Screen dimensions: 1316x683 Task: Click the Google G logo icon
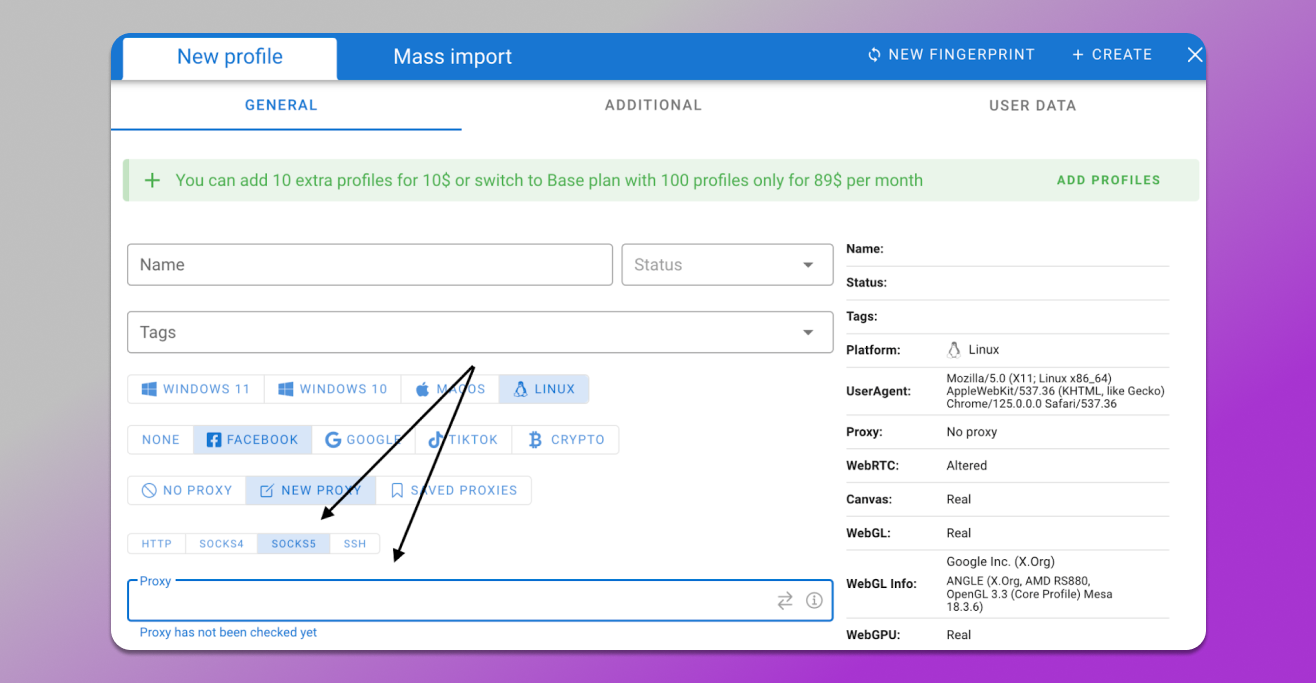pyautogui.click(x=333, y=440)
